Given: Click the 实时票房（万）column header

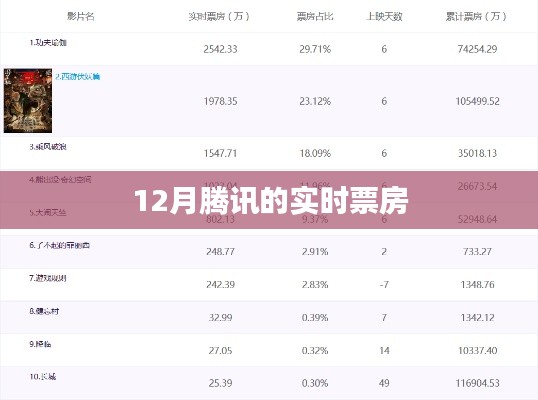Looking at the screenshot, I should click(x=219, y=16).
